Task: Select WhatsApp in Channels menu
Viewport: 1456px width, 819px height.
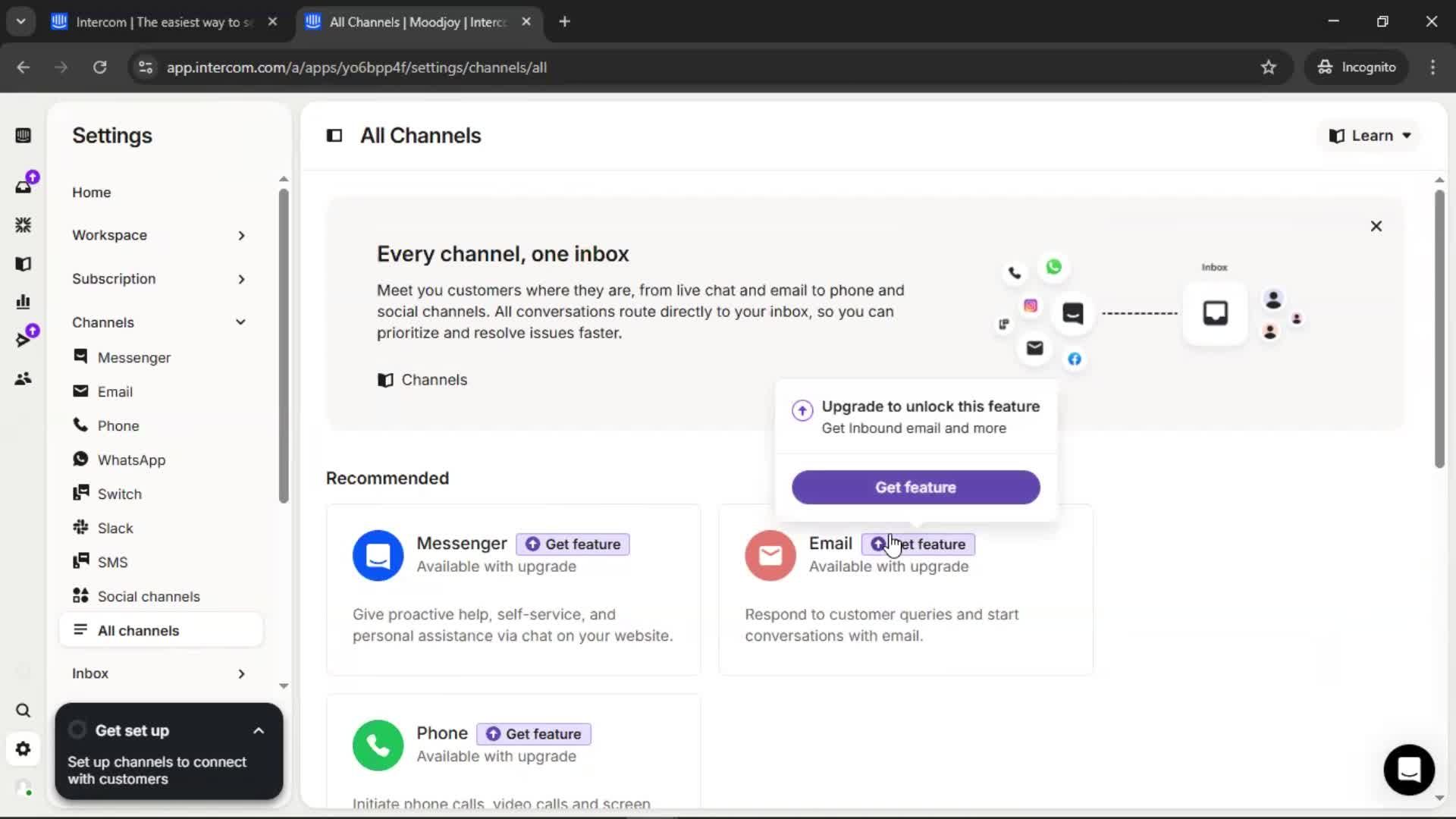Action: [131, 460]
